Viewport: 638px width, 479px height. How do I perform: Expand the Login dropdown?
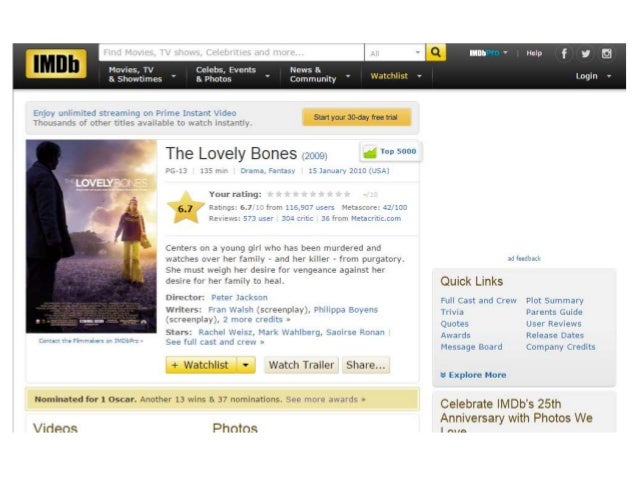click(x=593, y=76)
